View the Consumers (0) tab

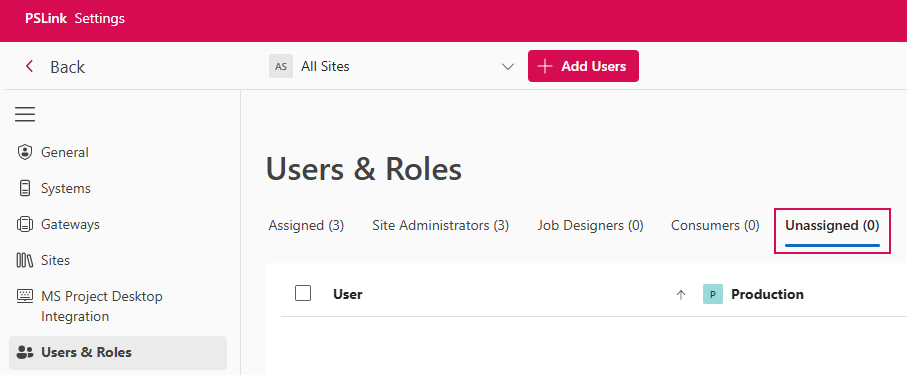pyautogui.click(x=715, y=226)
